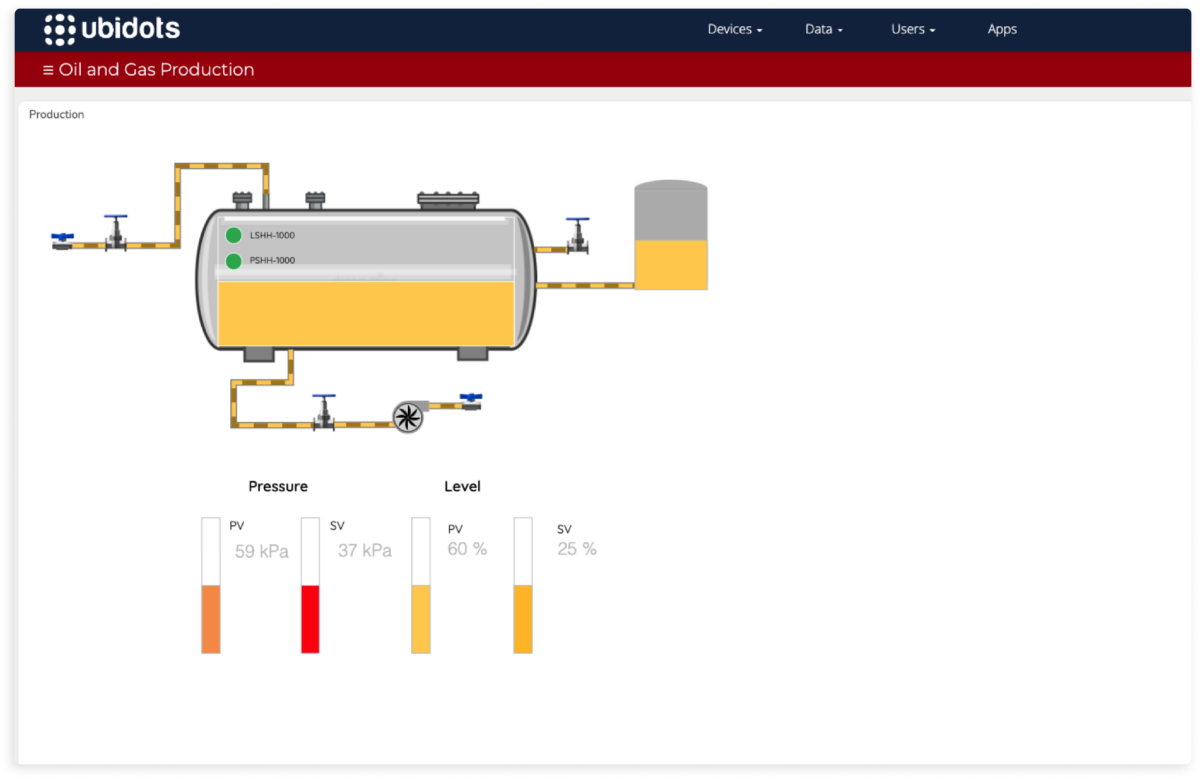Click the gate valve on the inlet pipe
Viewport: 1200px width, 779px height.
117,233
